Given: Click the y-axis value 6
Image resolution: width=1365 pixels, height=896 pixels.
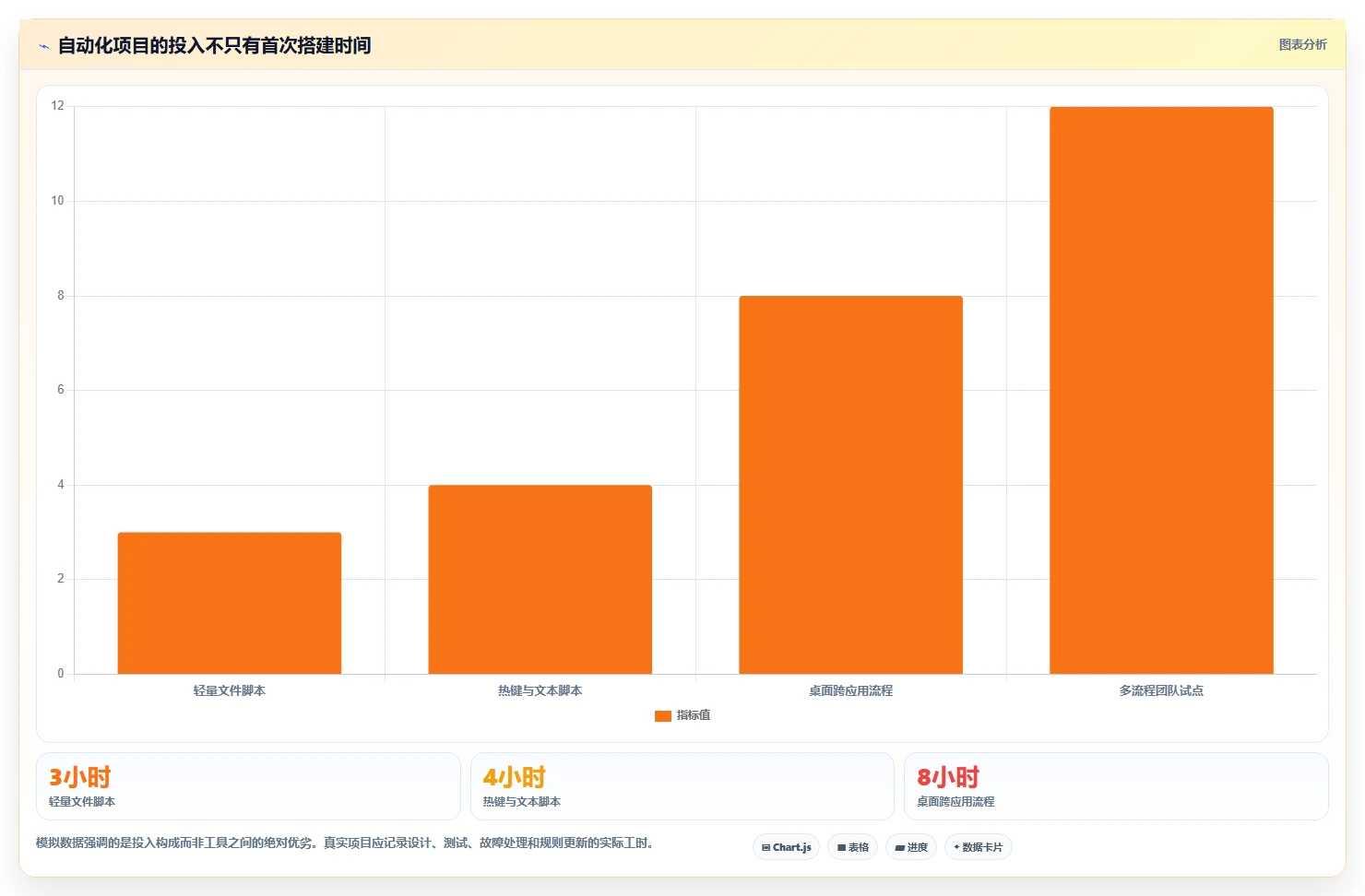Looking at the screenshot, I should coord(61,390).
